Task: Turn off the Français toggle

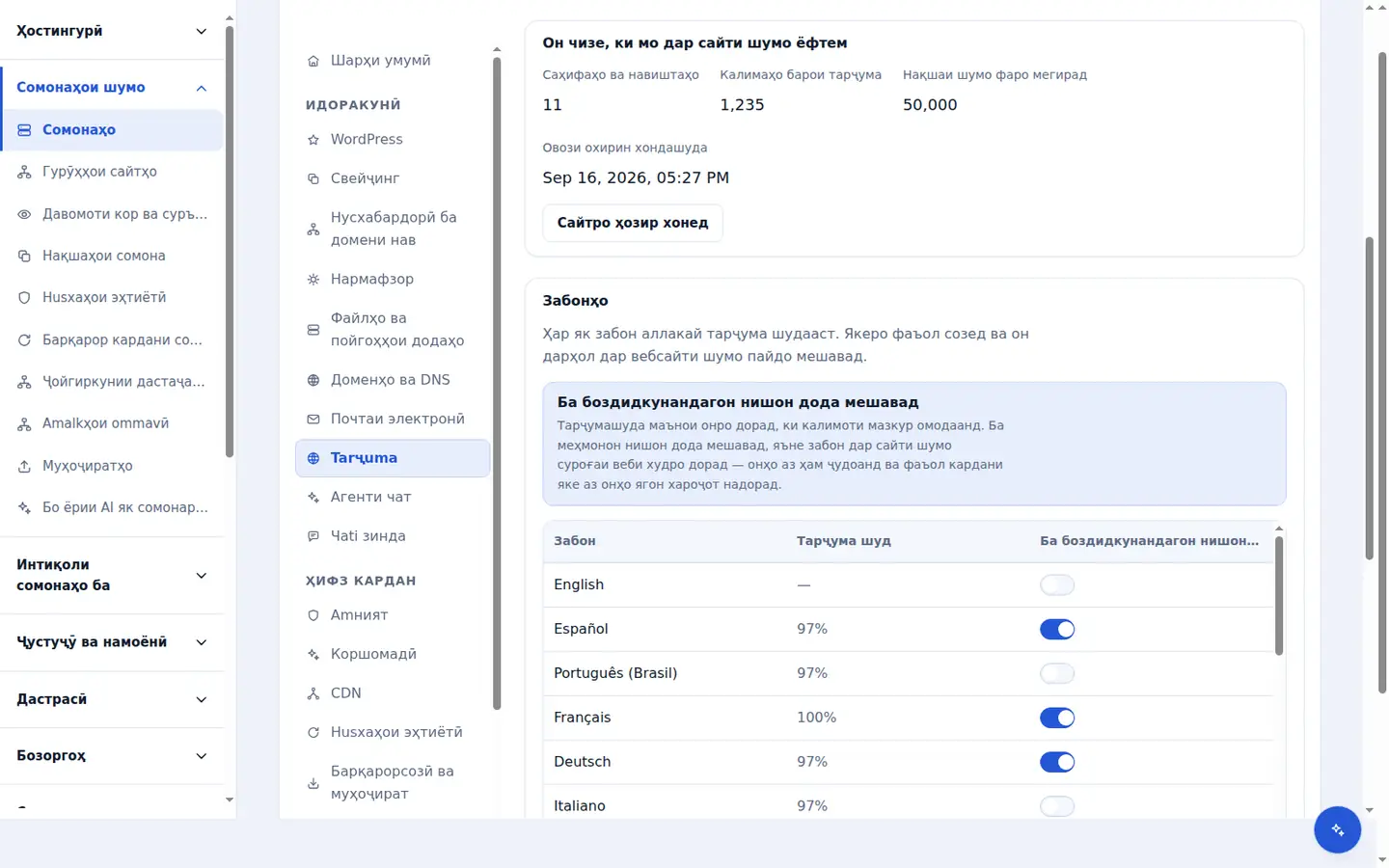Action: point(1057,718)
